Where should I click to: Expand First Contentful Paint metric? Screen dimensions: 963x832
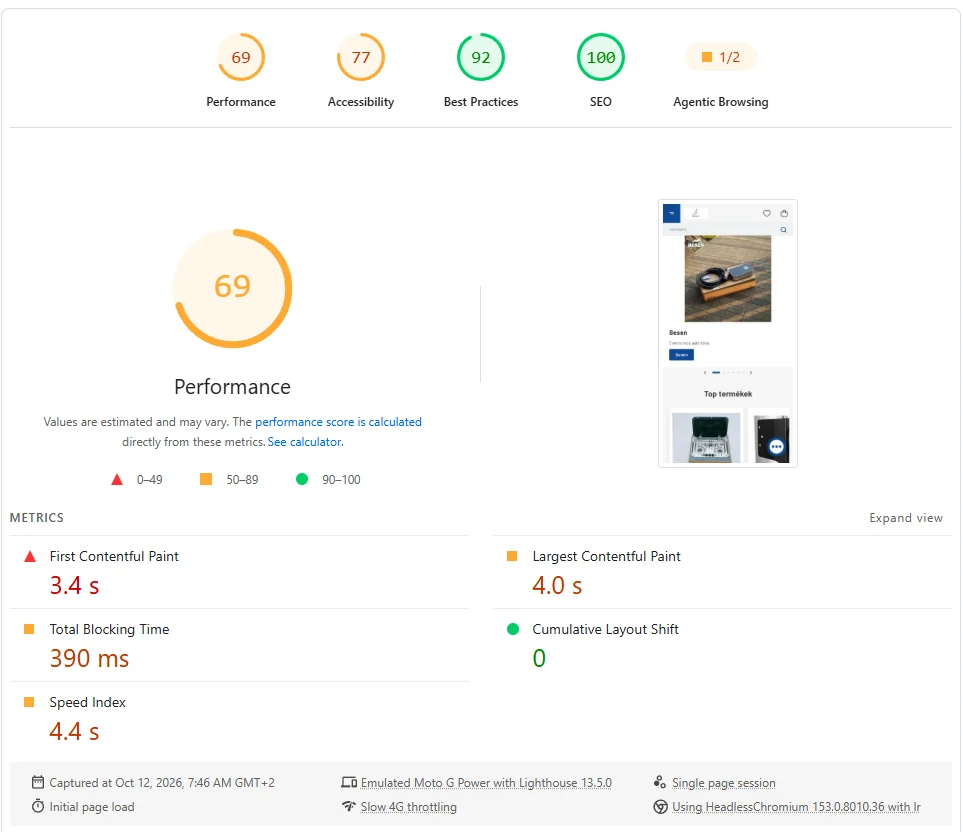click(240, 572)
